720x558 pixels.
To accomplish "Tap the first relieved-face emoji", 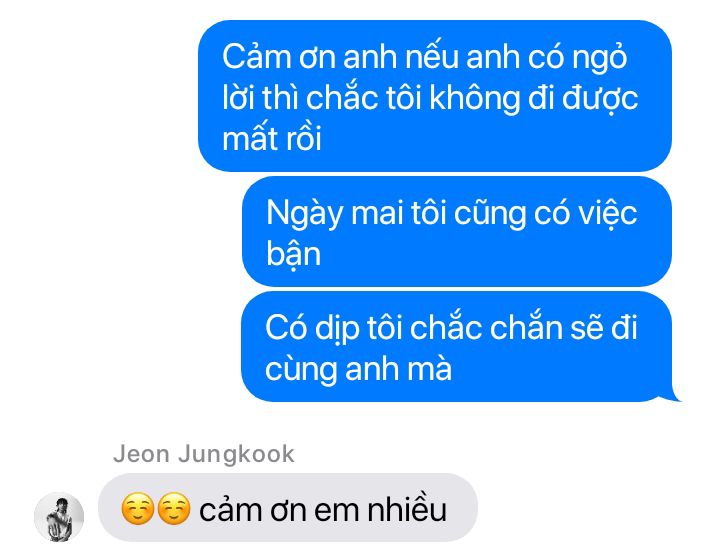I will 137,509.
